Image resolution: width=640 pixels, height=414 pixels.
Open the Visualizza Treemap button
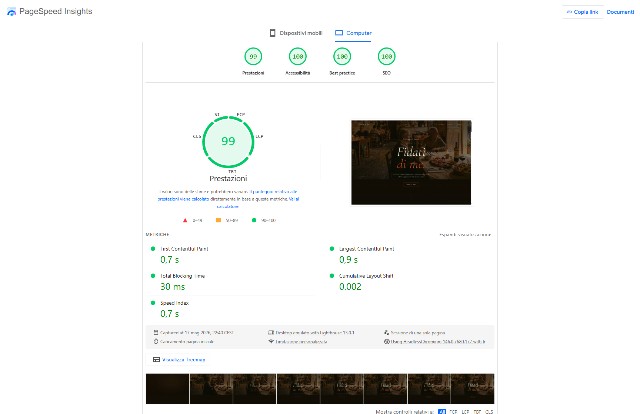pos(179,360)
